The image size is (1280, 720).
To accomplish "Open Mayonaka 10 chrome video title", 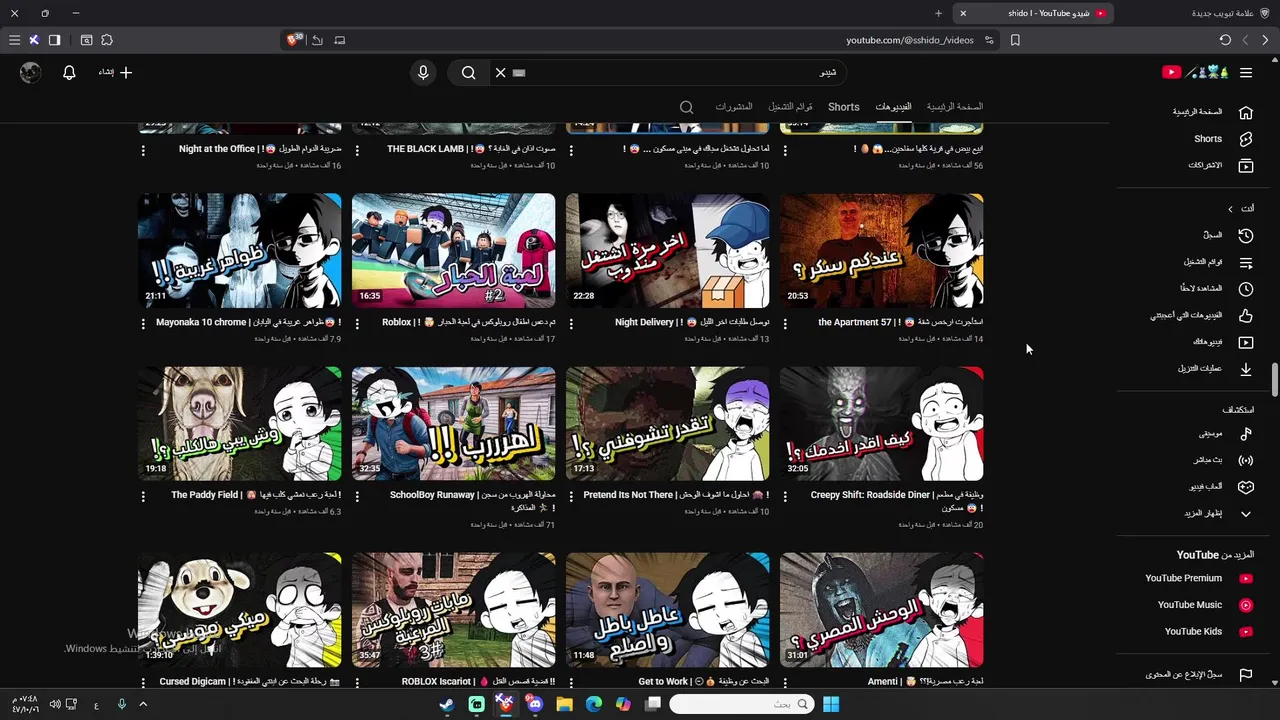I will click(x=248, y=323).
